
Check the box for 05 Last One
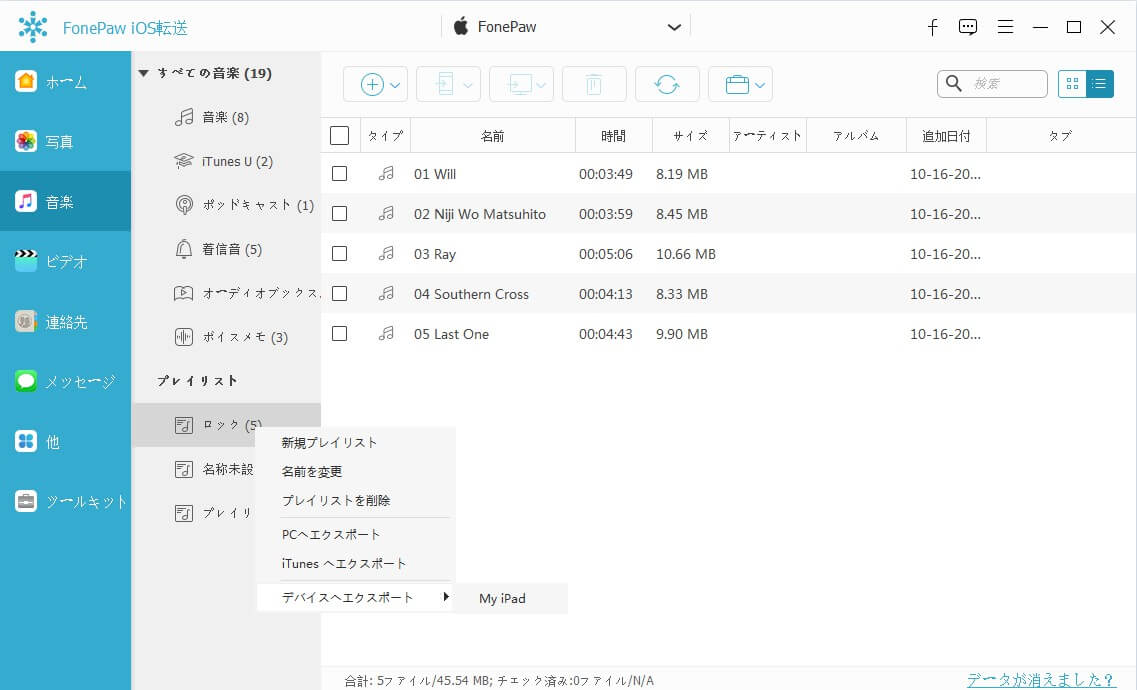point(339,333)
